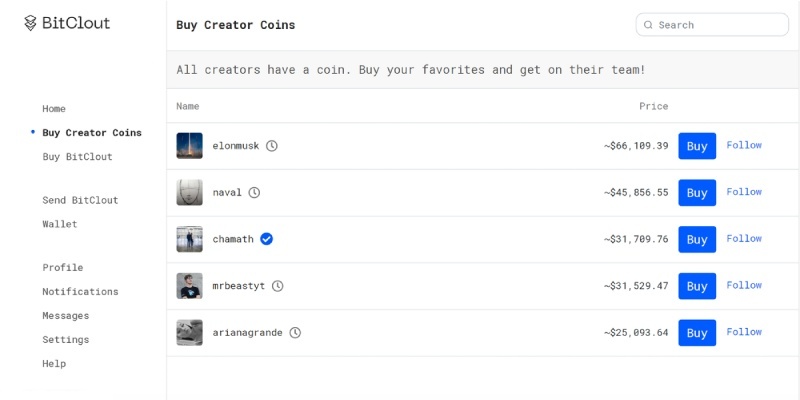This screenshot has height=400, width=800.
Task: Click chamath's blue verified checkmark badge
Action: (266, 239)
